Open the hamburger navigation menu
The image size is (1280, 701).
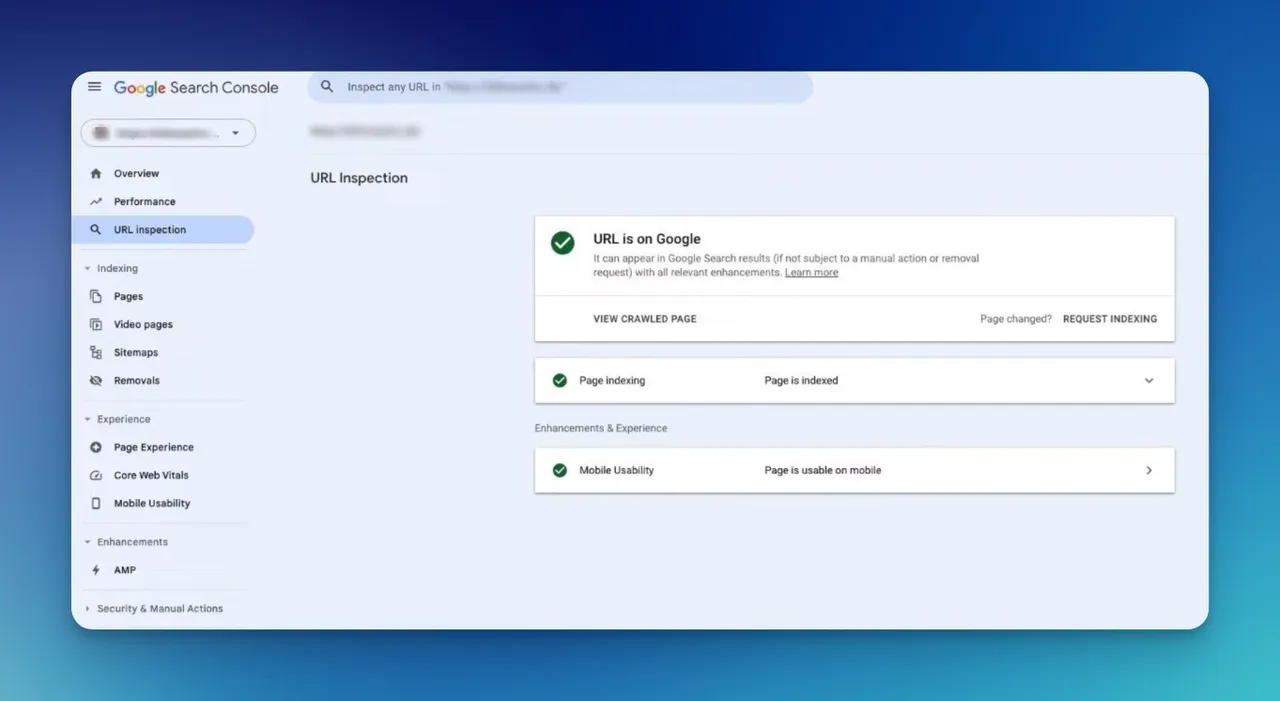point(94,87)
